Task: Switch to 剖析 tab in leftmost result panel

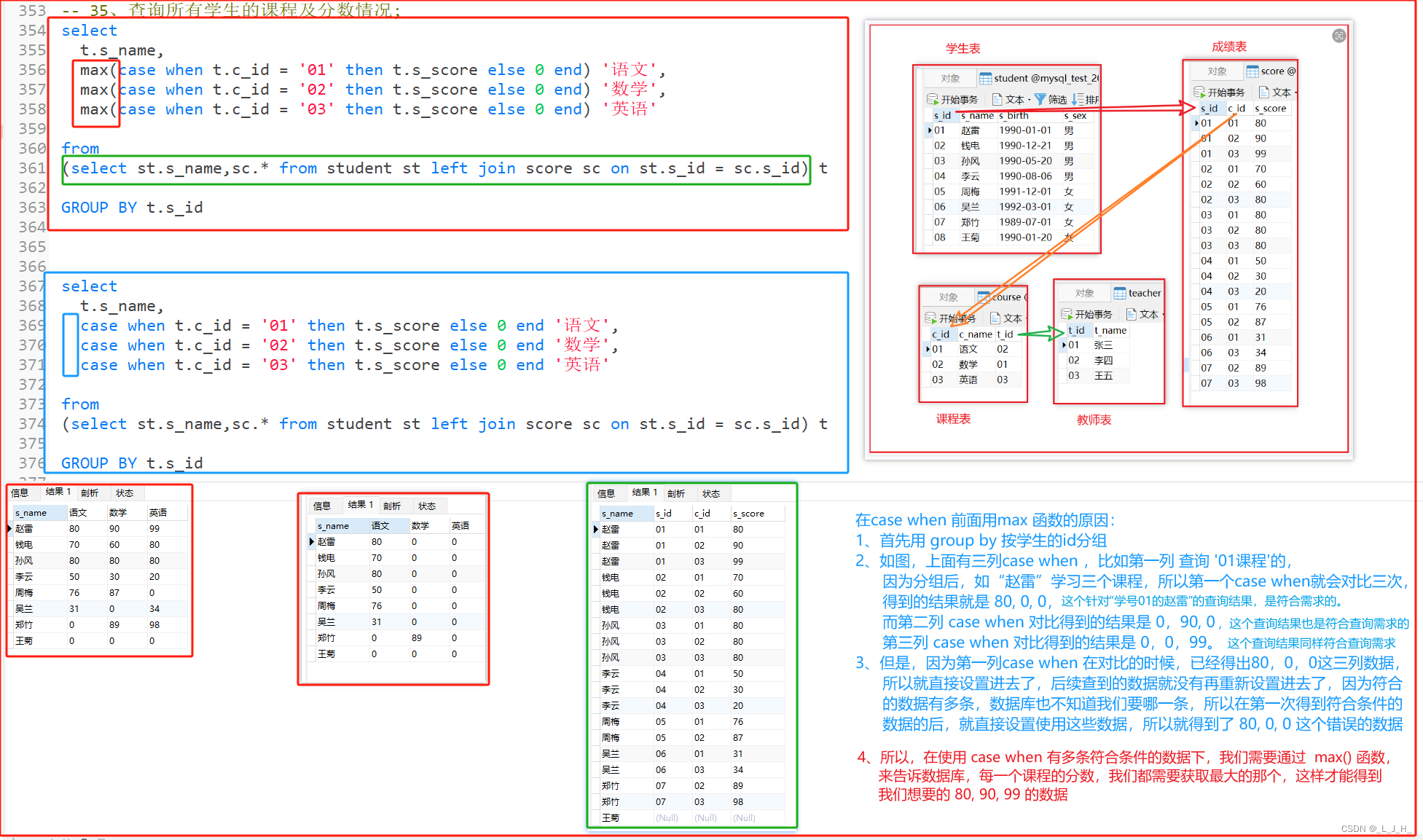Action: pos(90,493)
